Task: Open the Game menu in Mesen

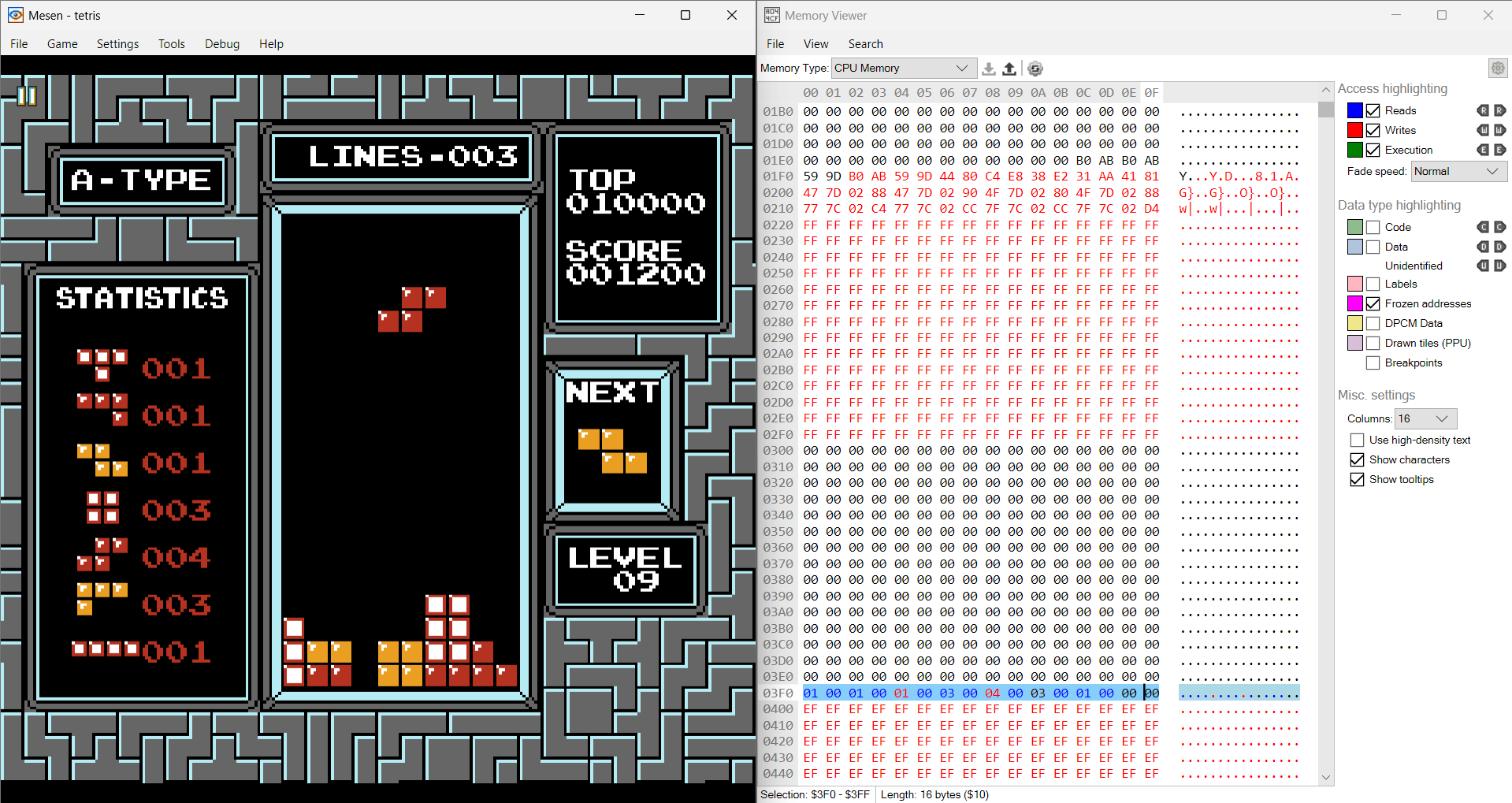Action: [62, 44]
